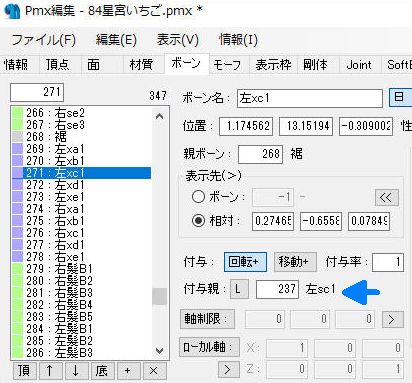Toggle the 軸制限 button
Viewport: 412px width, 383px height.
pyautogui.click(x=207, y=319)
